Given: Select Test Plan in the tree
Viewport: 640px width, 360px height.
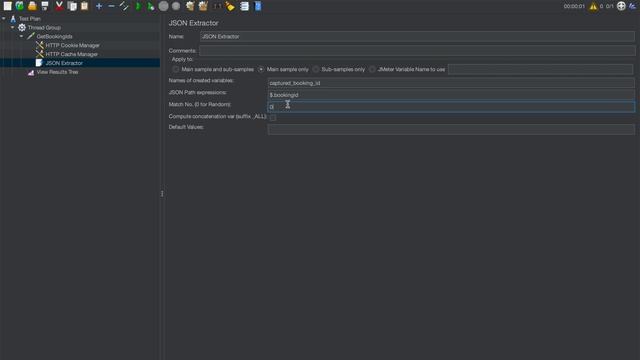Looking at the screenshot, I should [x=30, y=19].
